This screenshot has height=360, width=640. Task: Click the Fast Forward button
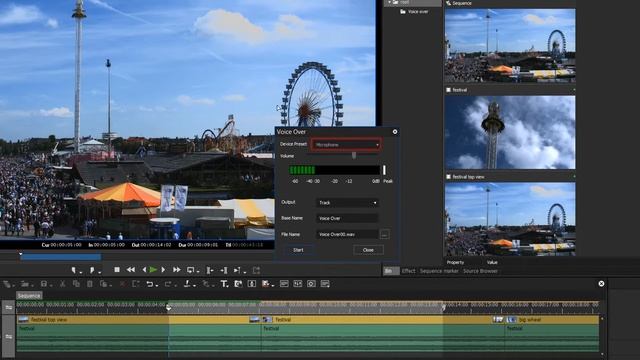coord(177,270)
